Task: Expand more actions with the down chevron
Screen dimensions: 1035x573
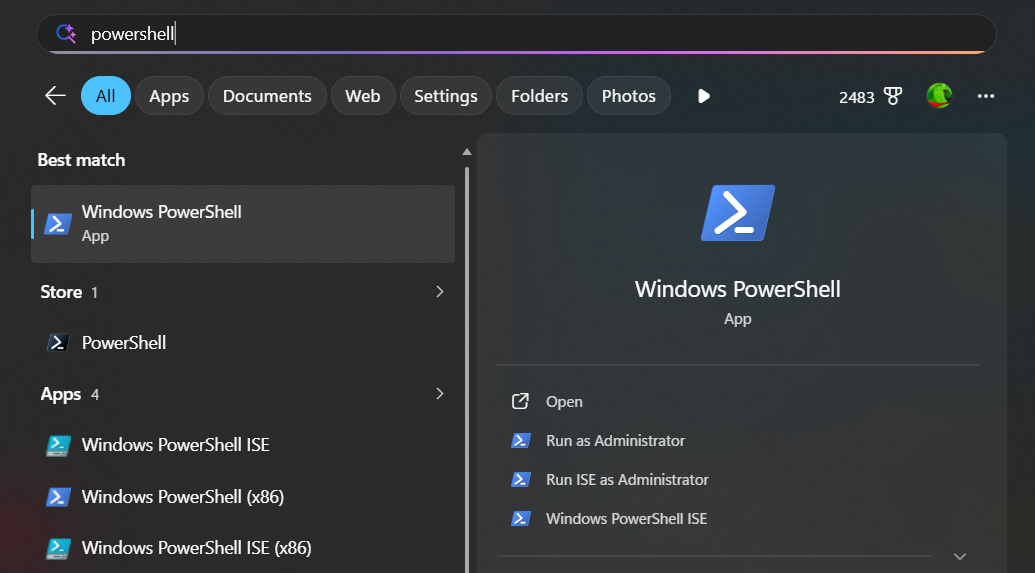Action: (960, 556)
